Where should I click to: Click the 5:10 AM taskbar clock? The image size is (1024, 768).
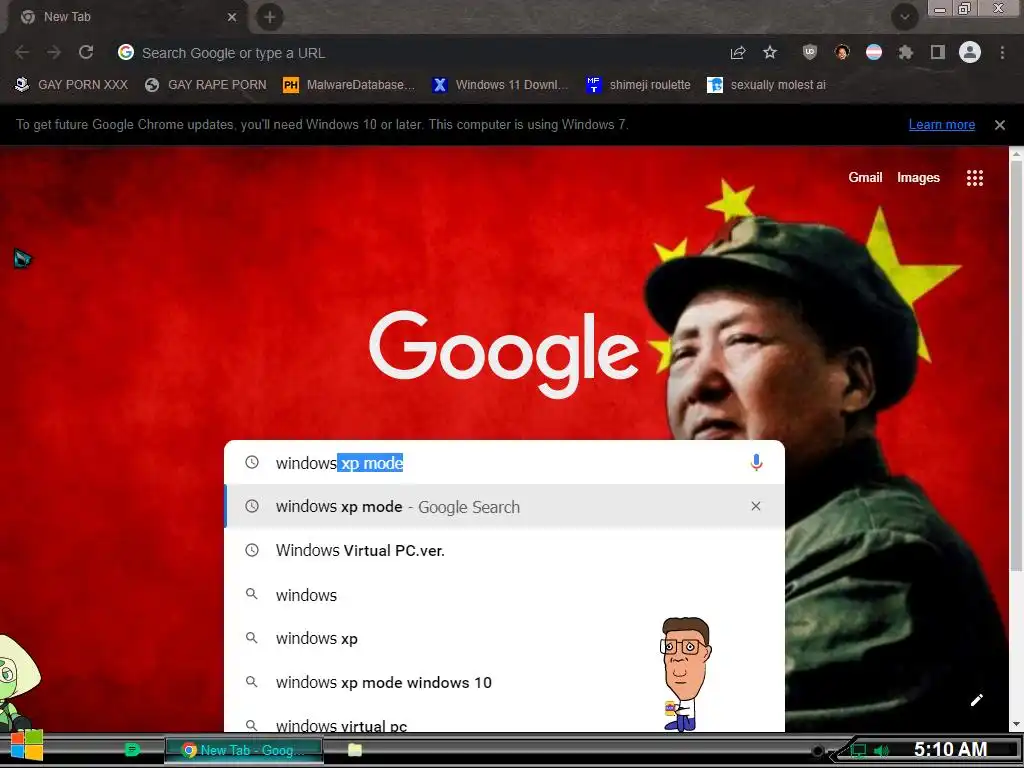coord(950,750)
